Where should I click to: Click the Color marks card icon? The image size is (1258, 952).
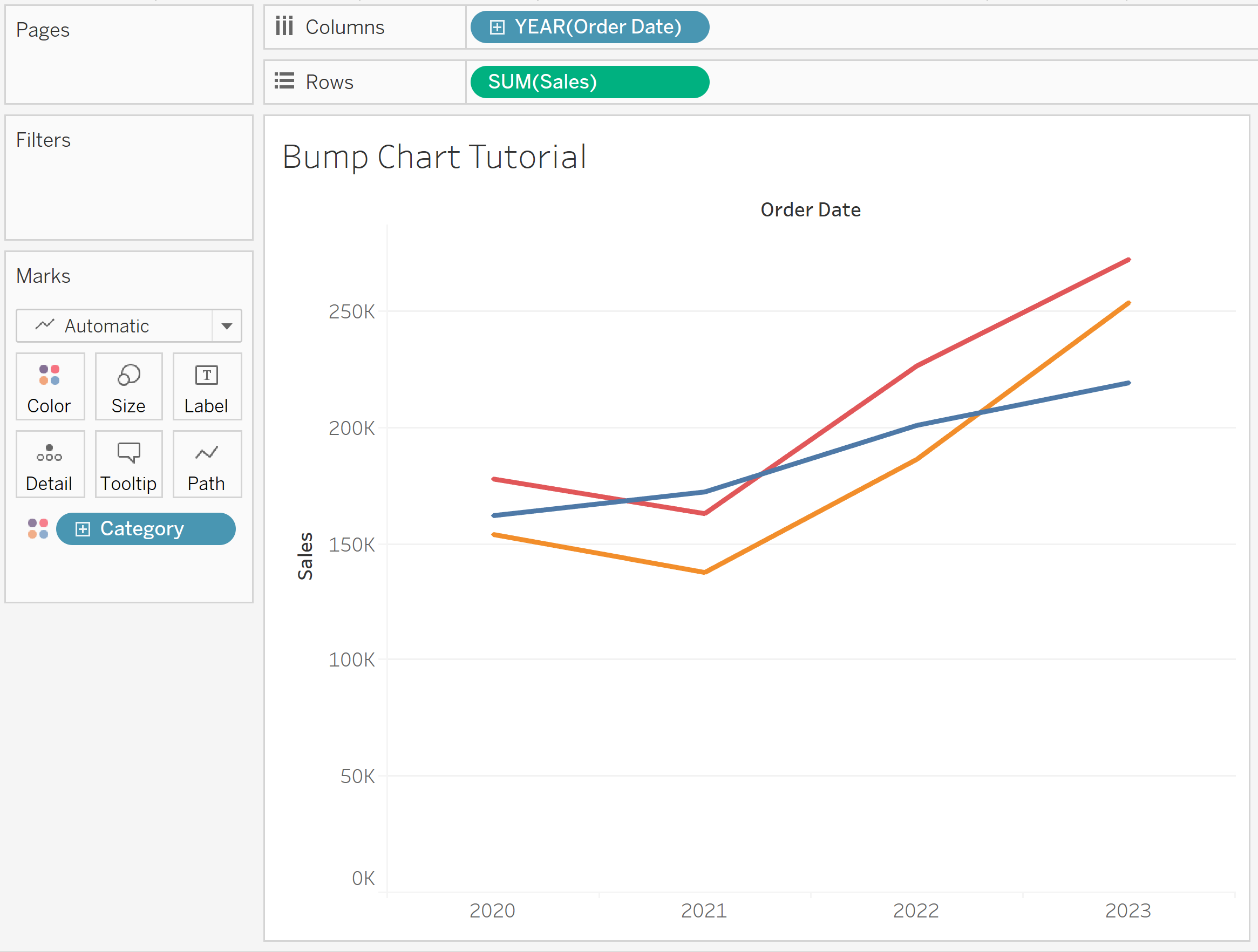(x=50, y=375)
